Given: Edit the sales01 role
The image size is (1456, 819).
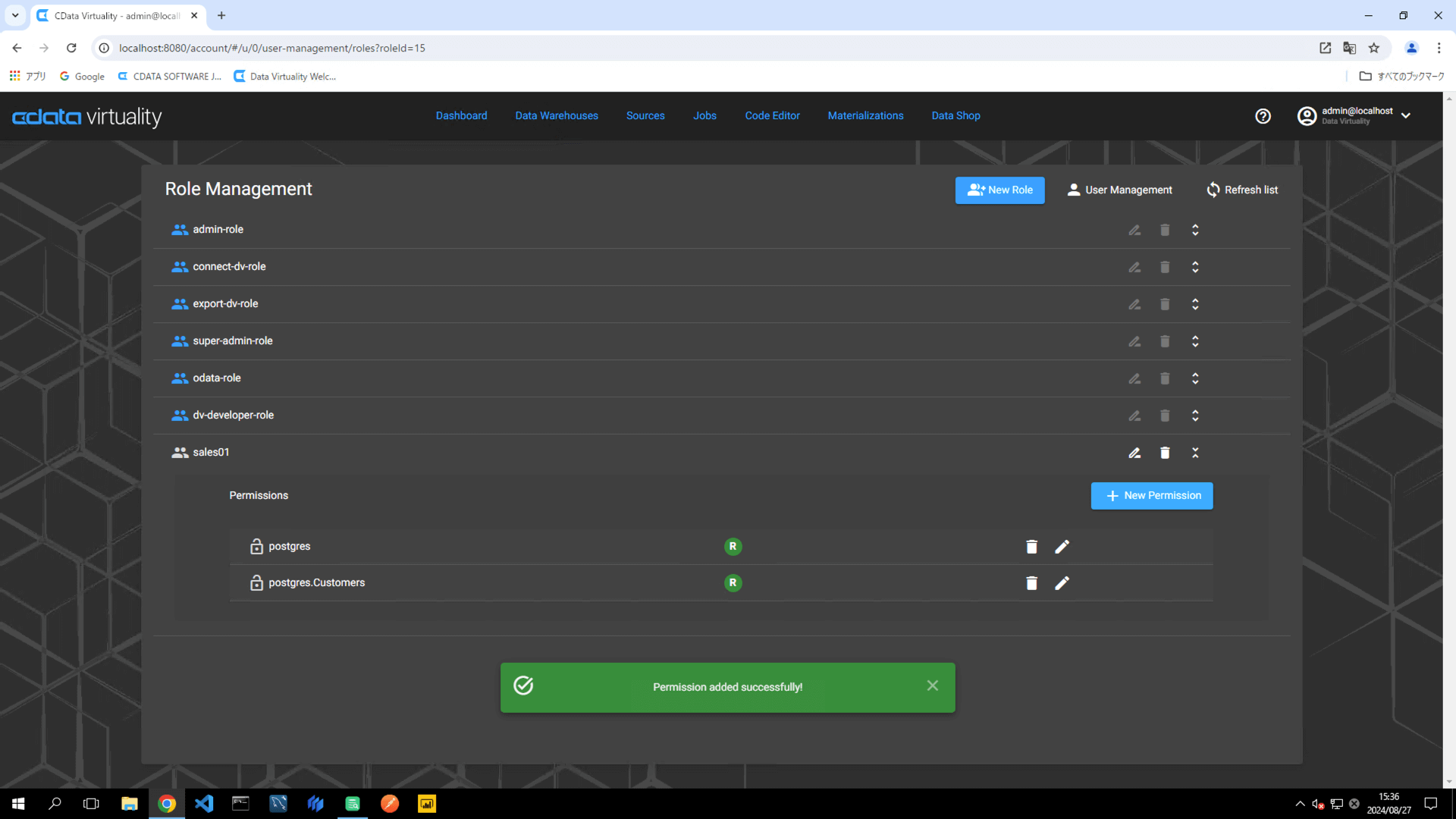Looking at the screenshot, I should [x=1134, y=453].
